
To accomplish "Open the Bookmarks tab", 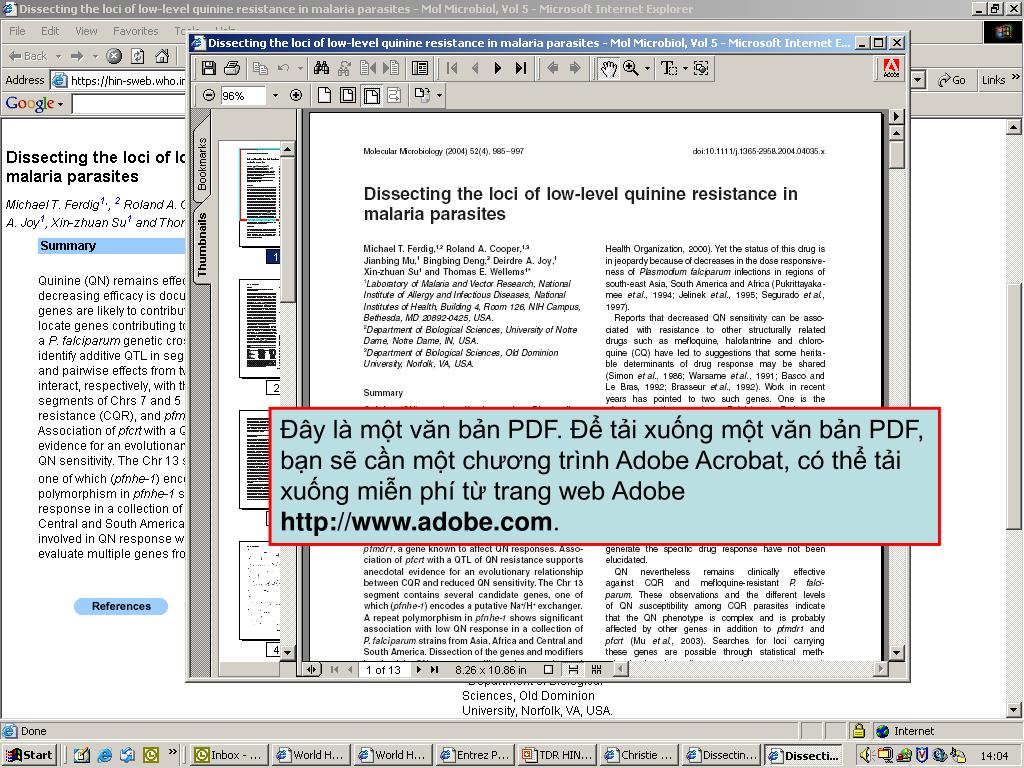I will (x=202, y=163).
